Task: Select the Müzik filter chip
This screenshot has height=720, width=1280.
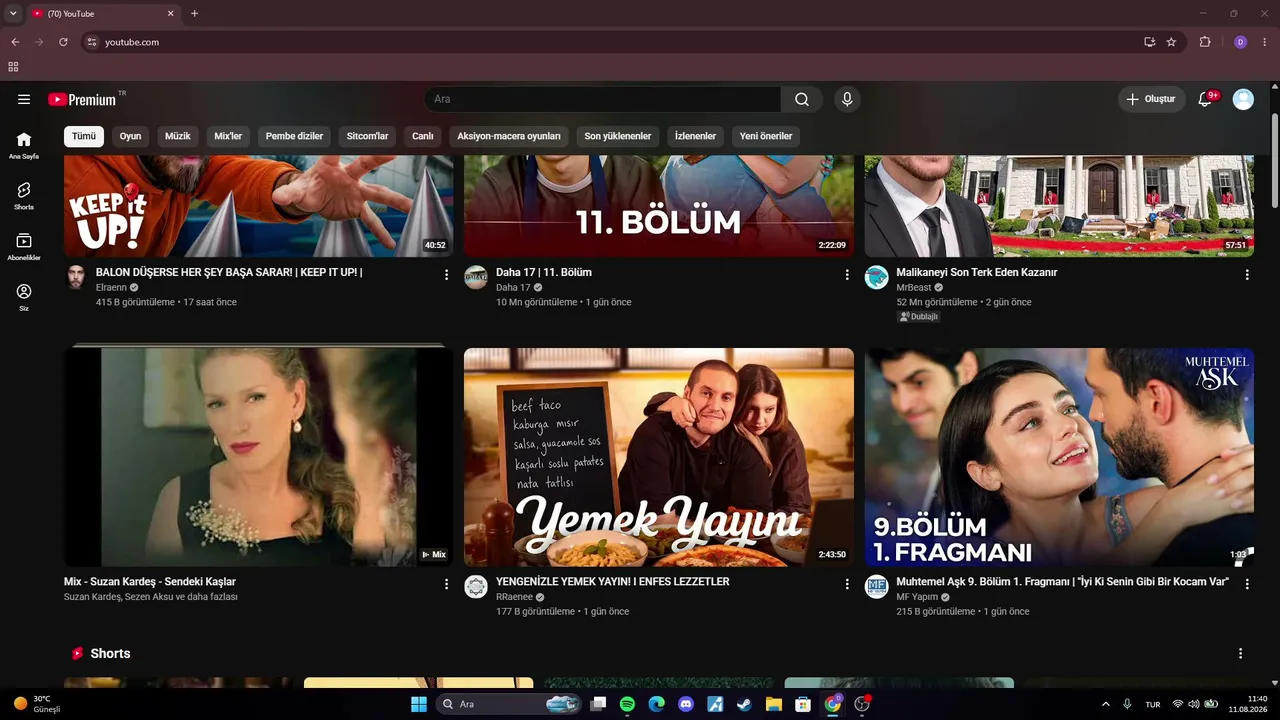Action: pos(178,136)
